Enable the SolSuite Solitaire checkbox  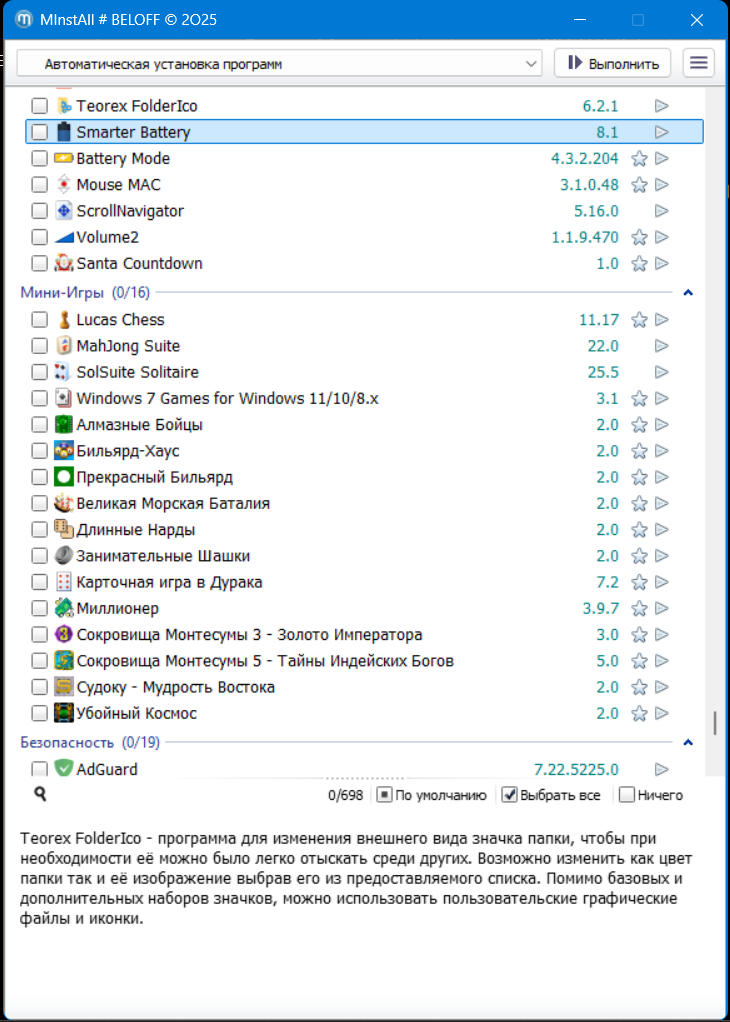tap(39, 372)
